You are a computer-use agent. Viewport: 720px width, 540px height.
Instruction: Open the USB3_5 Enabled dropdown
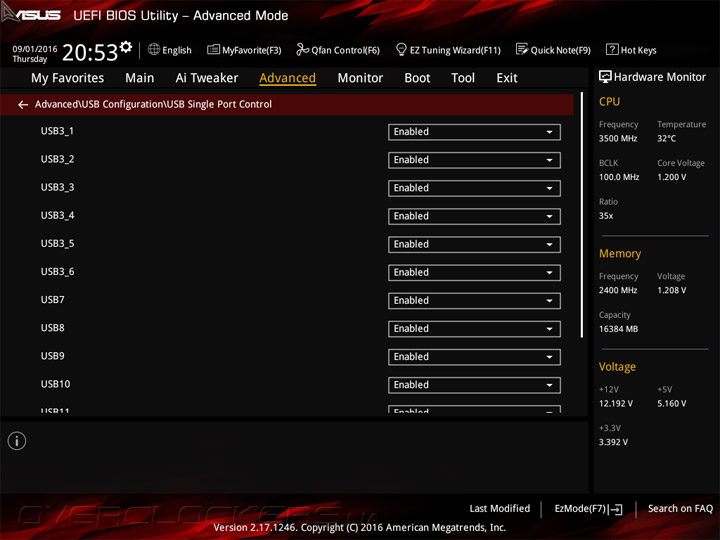point(474,245)
